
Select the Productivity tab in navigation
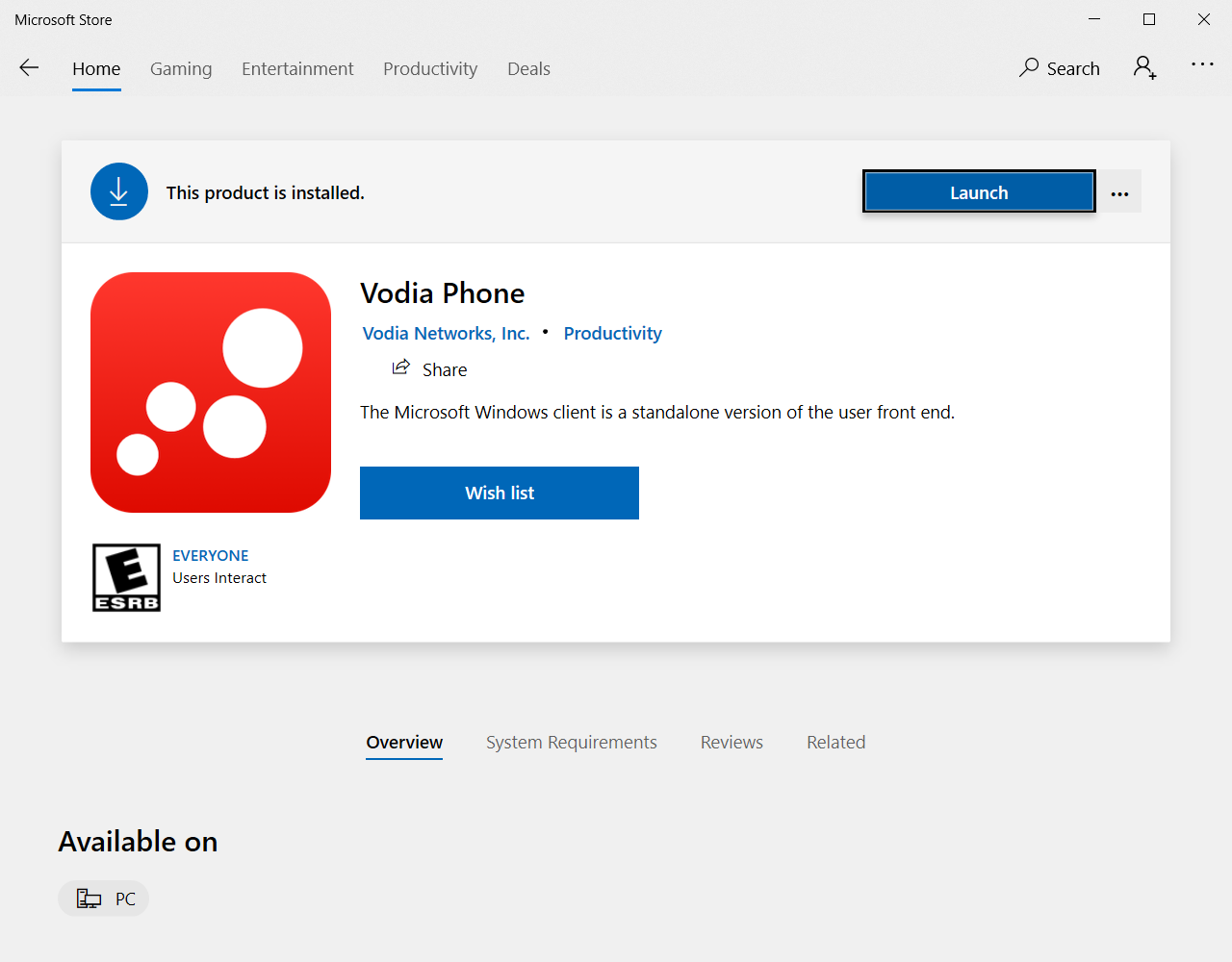(x=430, y=68)
